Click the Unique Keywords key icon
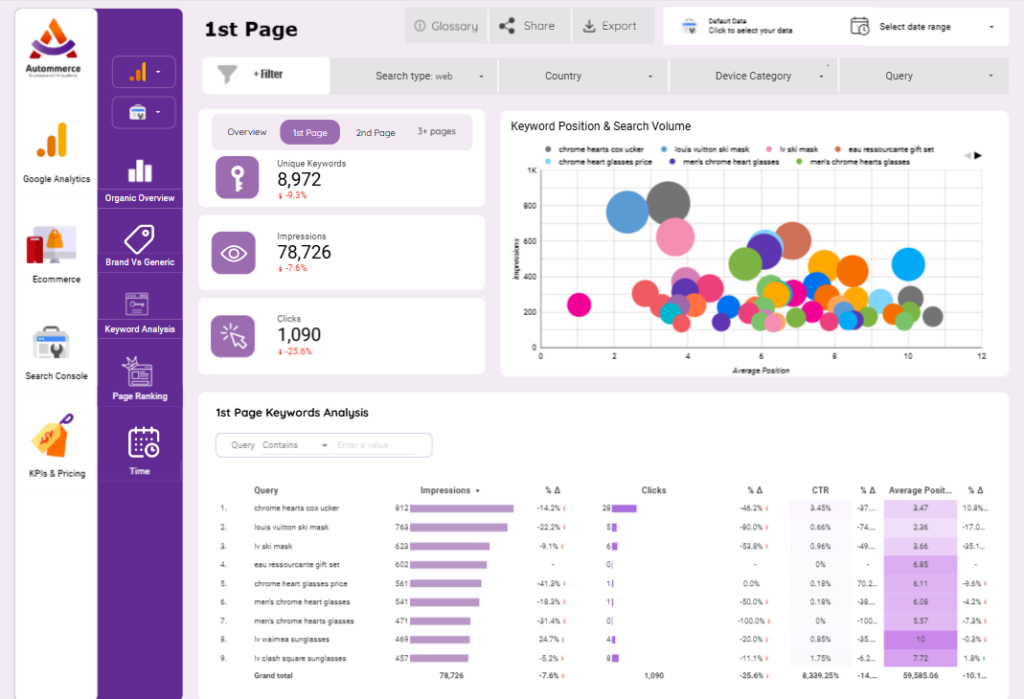 [237, 178]
